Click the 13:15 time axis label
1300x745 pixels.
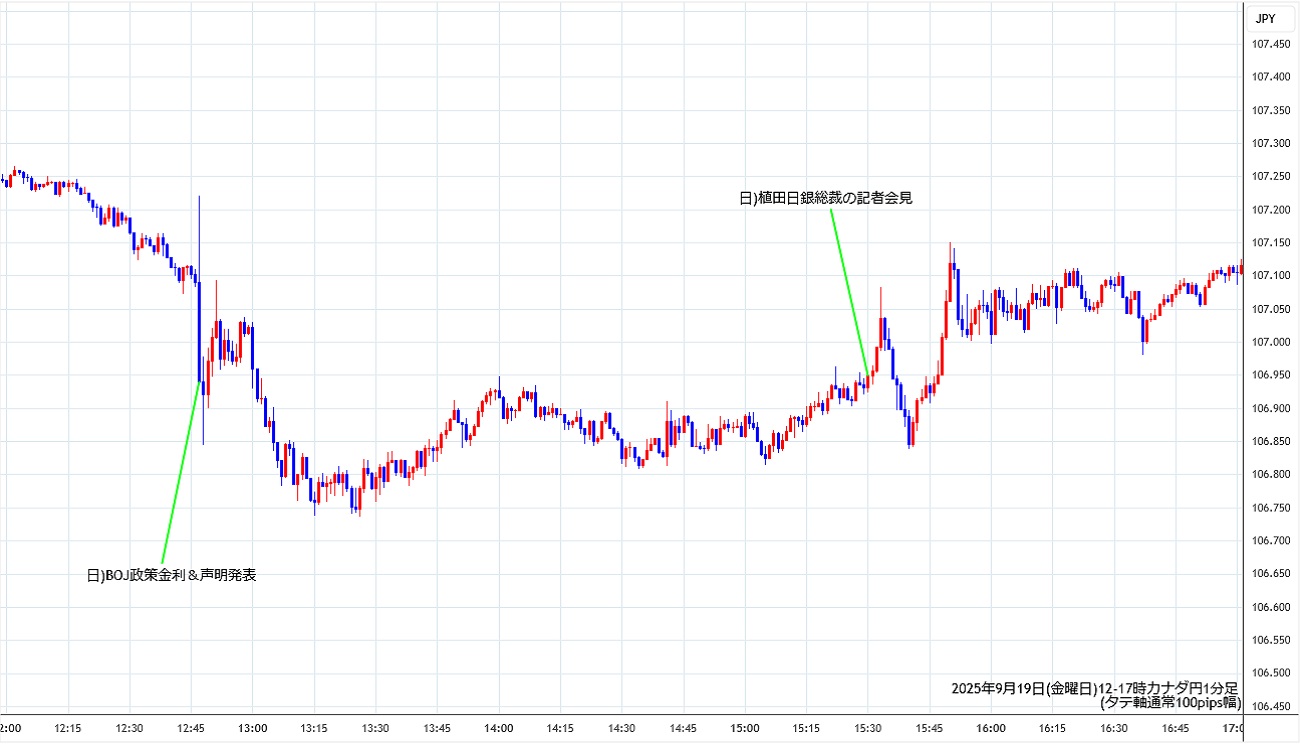point(314,729)
